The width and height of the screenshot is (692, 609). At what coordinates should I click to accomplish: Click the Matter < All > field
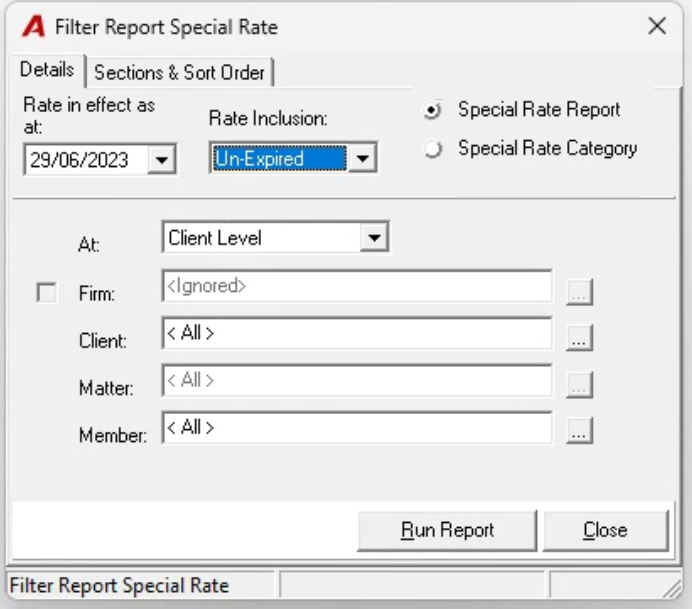point(357,380)
